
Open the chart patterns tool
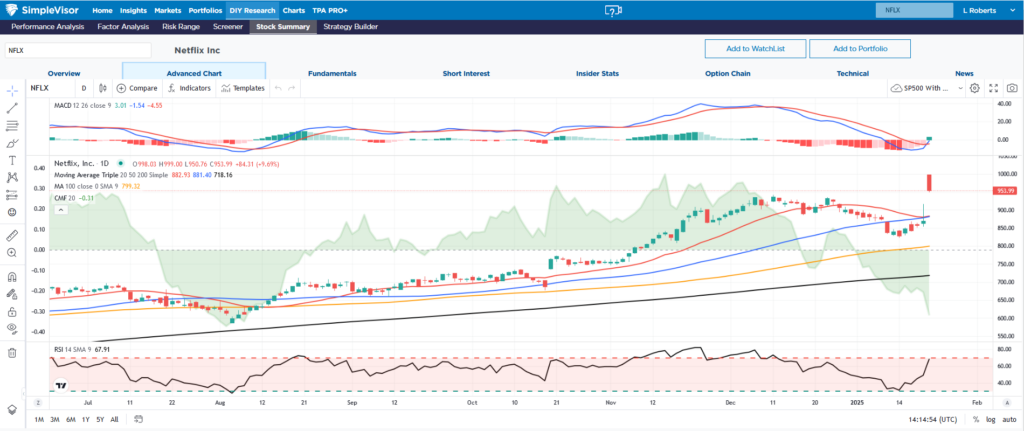click(x=12, y=177)
